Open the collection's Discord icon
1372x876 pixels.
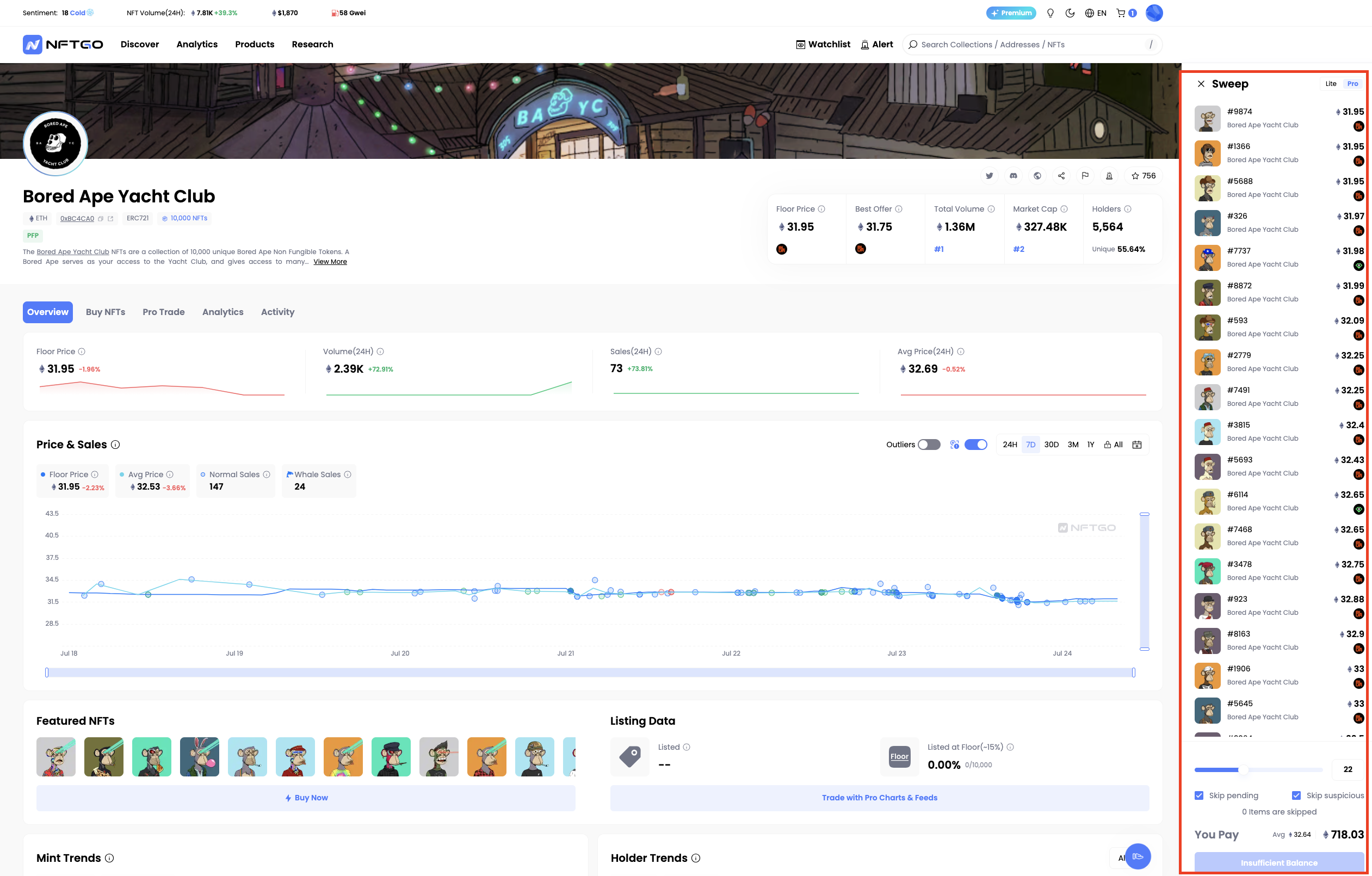(x=1013, y=176)
